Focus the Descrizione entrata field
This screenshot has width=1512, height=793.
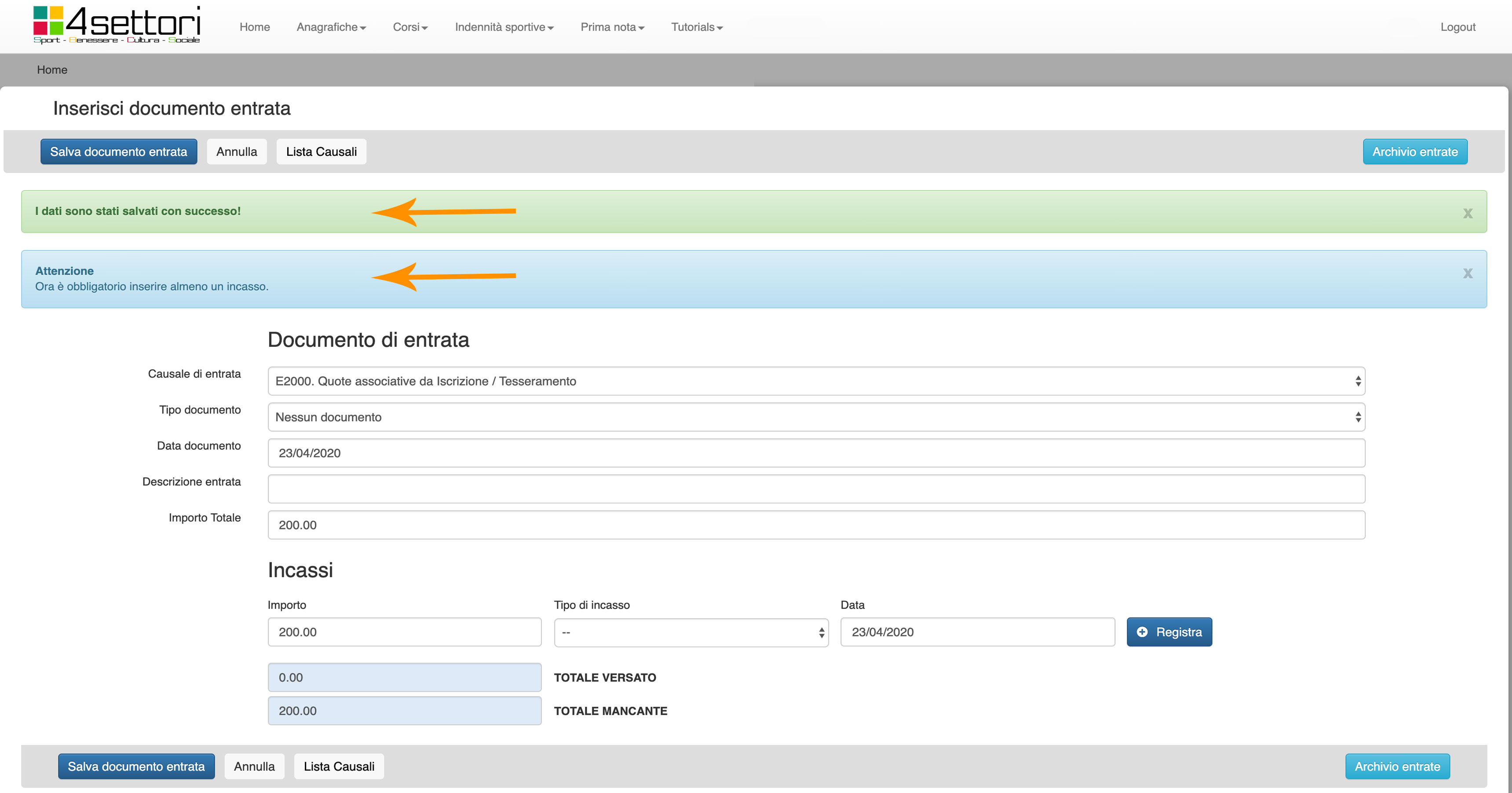point(816,489)
